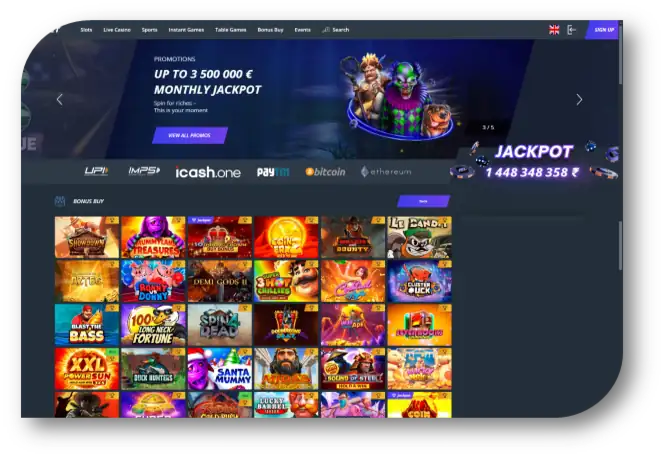Click the Sign Up button
Screen dimensions: 665x458
[603, 30]
